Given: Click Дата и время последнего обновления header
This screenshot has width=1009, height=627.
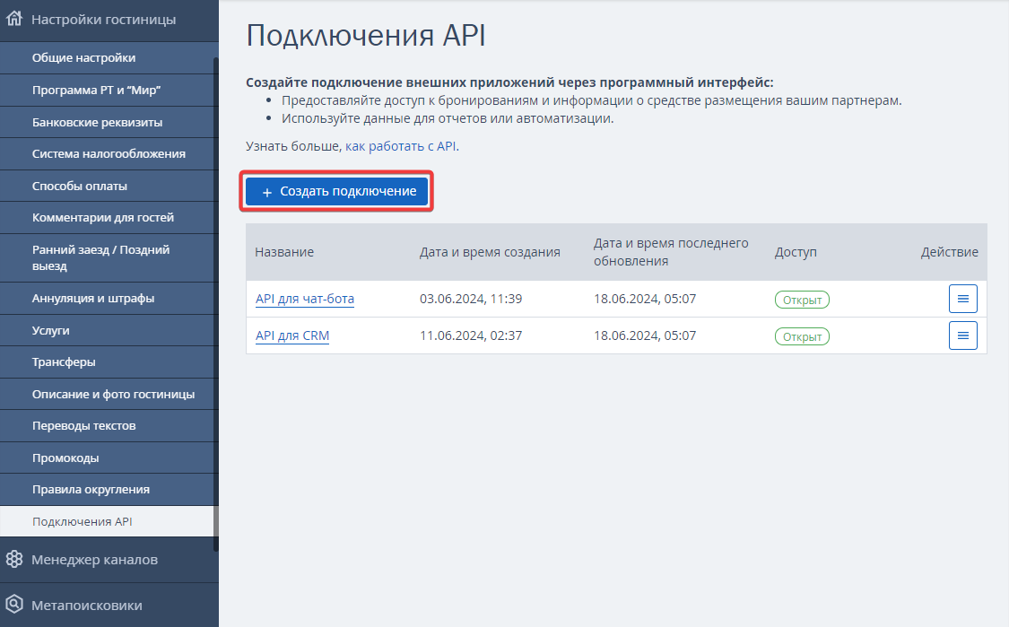Looking at the screenshot, I should point(671,252).
